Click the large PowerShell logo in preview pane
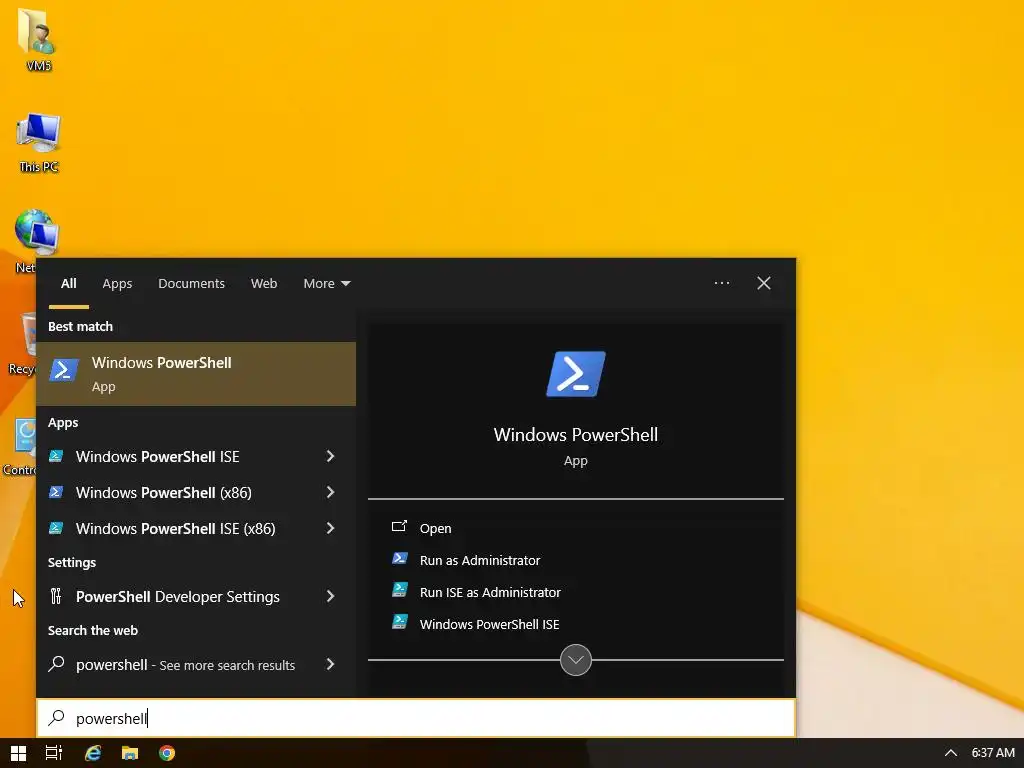Viewport: 1024px width, 768px height. click(x=575, y=374)
